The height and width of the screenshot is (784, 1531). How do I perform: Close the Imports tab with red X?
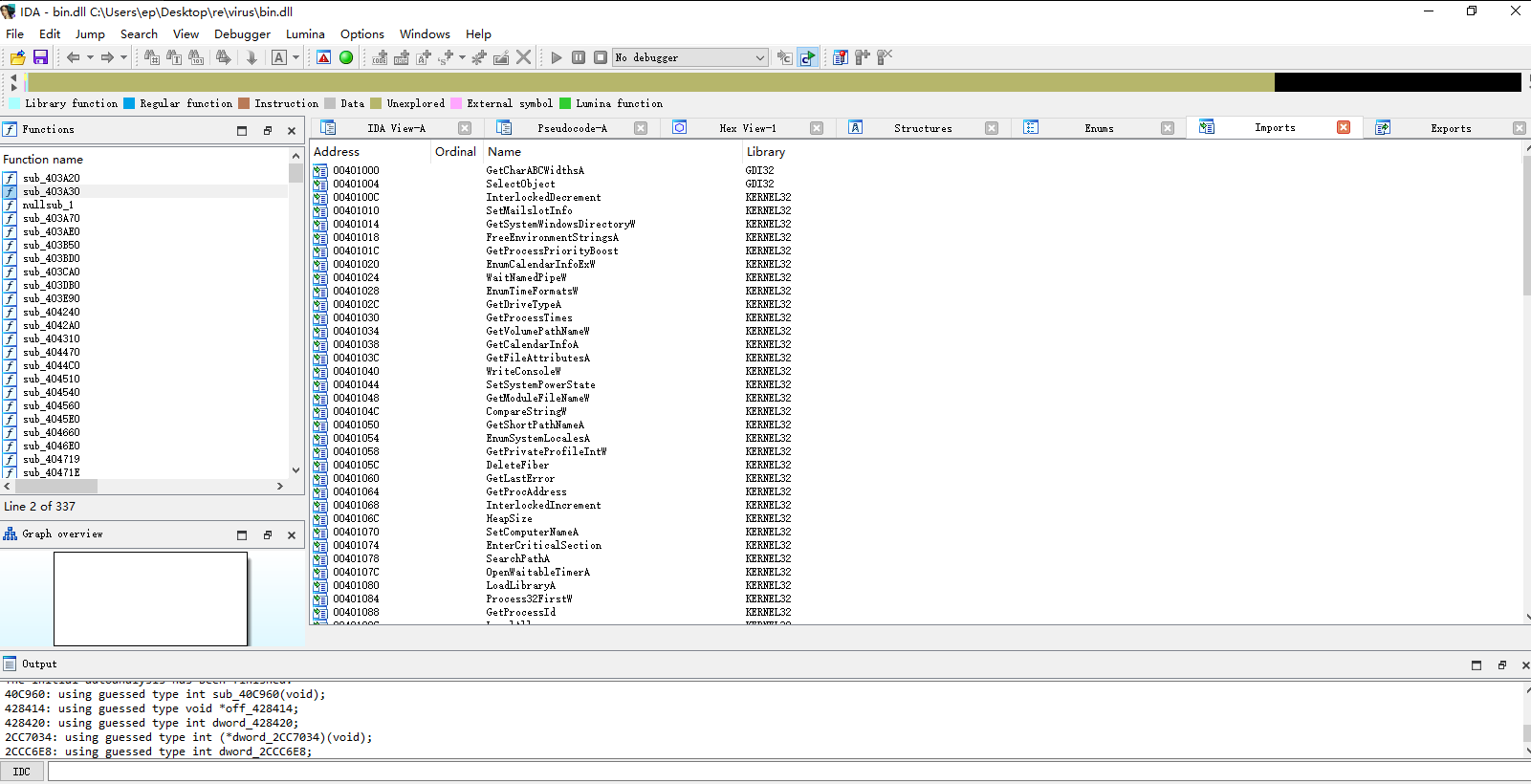(1344, 127)
